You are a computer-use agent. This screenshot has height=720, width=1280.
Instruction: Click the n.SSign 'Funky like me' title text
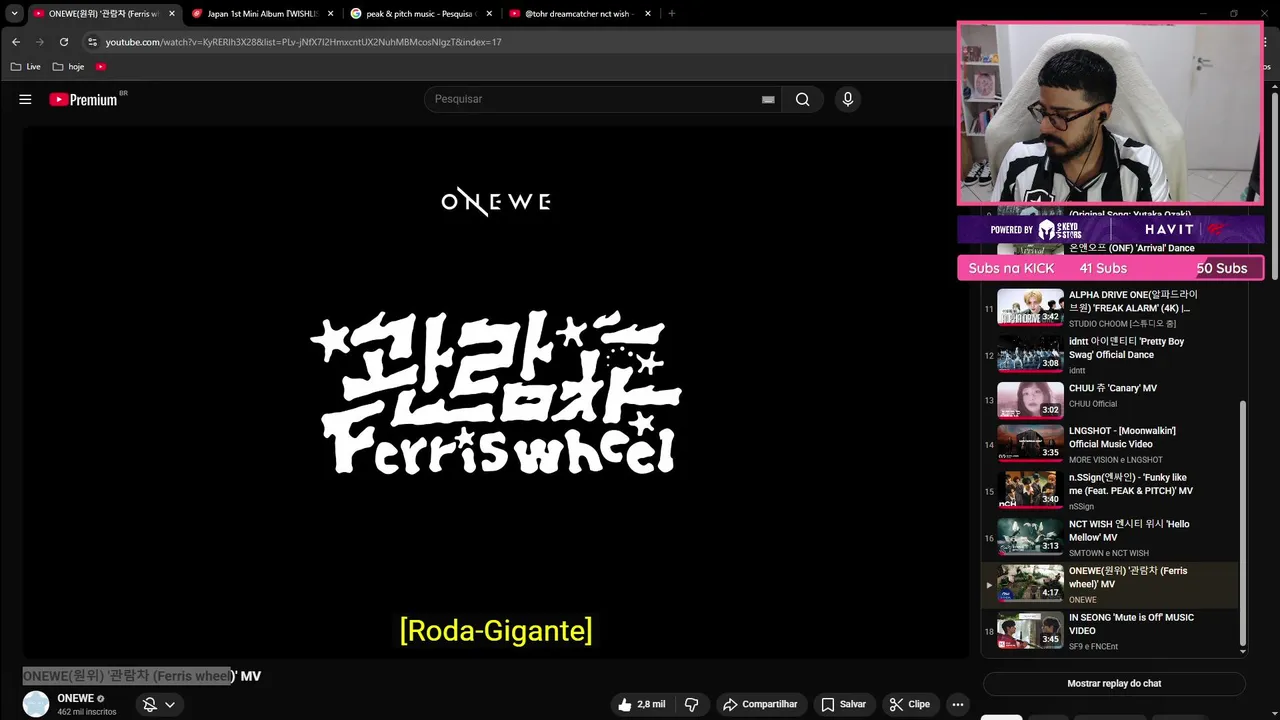click(x=1131, y=484)
